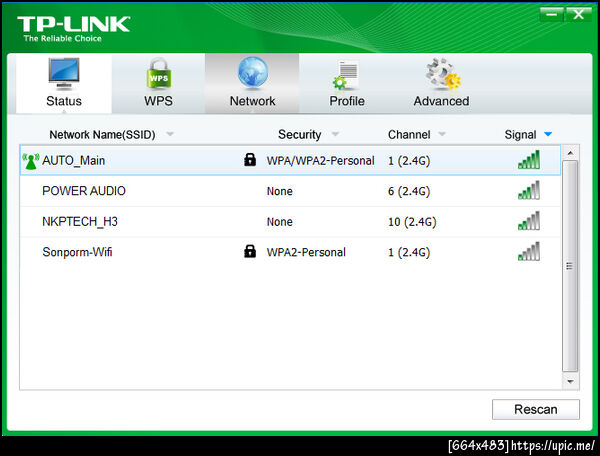The image size is (600, 456).
Task: Click the lock icon on Sonporm-Wifi row
Action: click(x=250, y=251)
